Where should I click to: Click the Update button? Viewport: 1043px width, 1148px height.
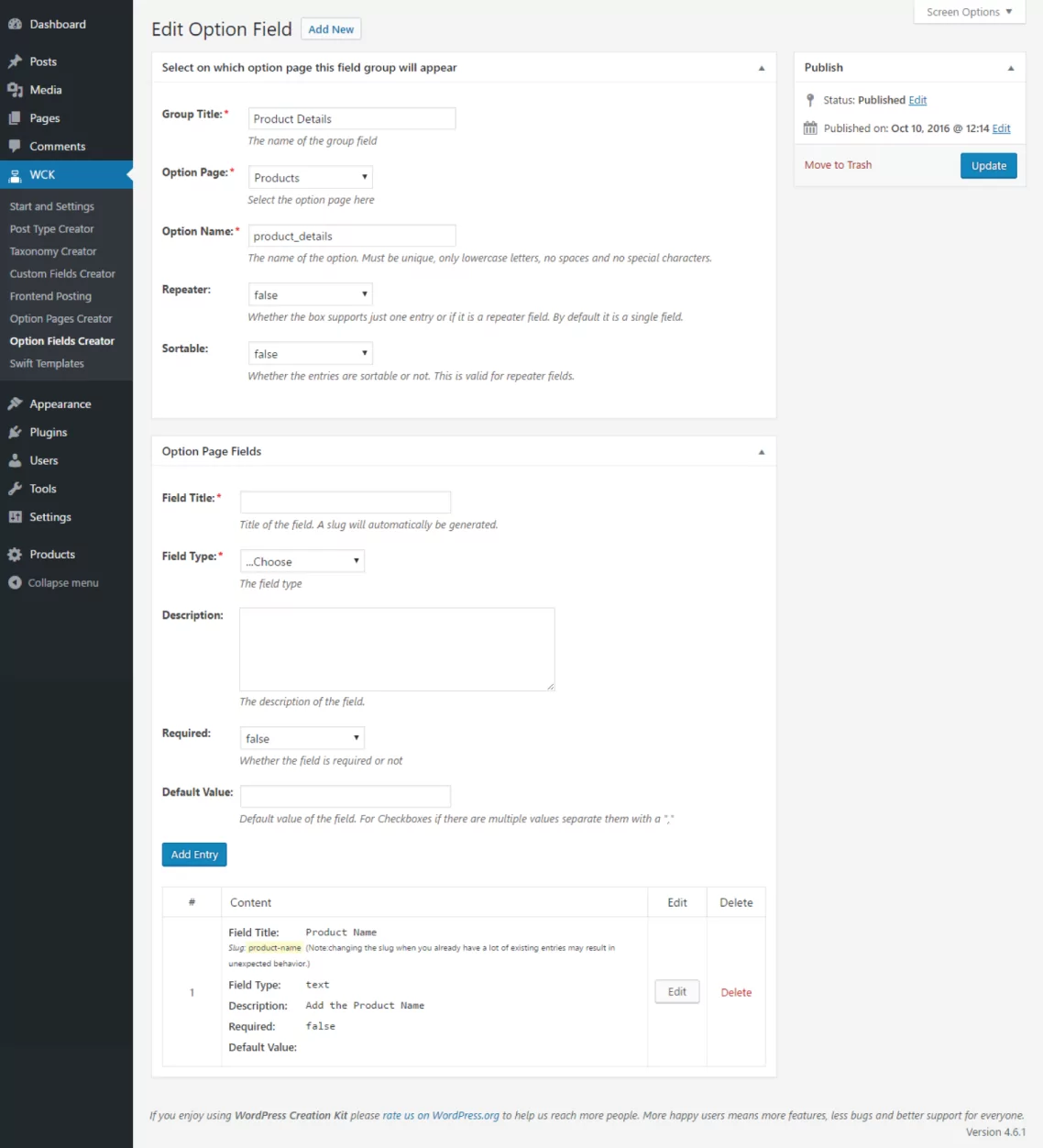click(x=988, y=166)
